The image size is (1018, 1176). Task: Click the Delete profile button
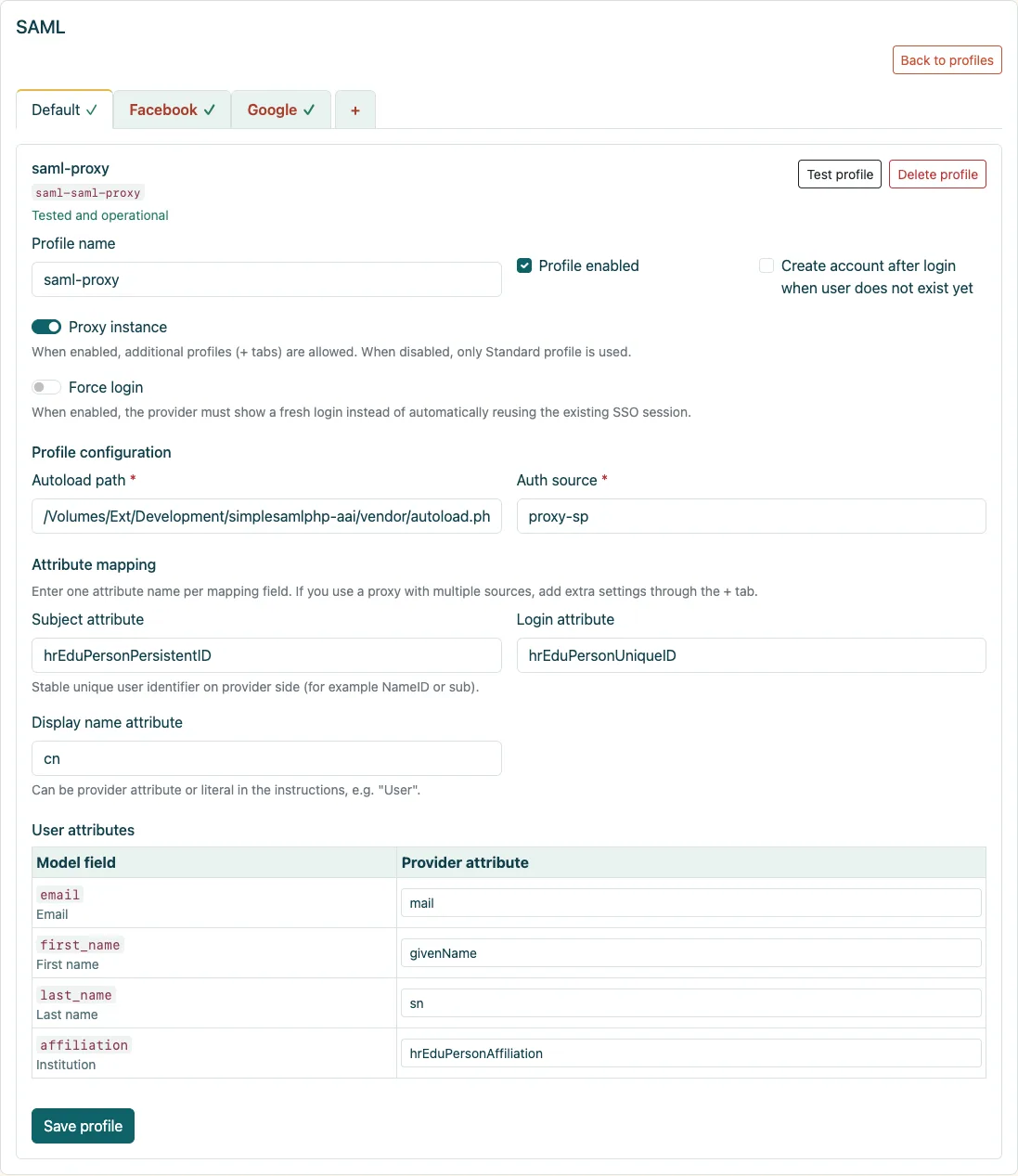point(937,174)
